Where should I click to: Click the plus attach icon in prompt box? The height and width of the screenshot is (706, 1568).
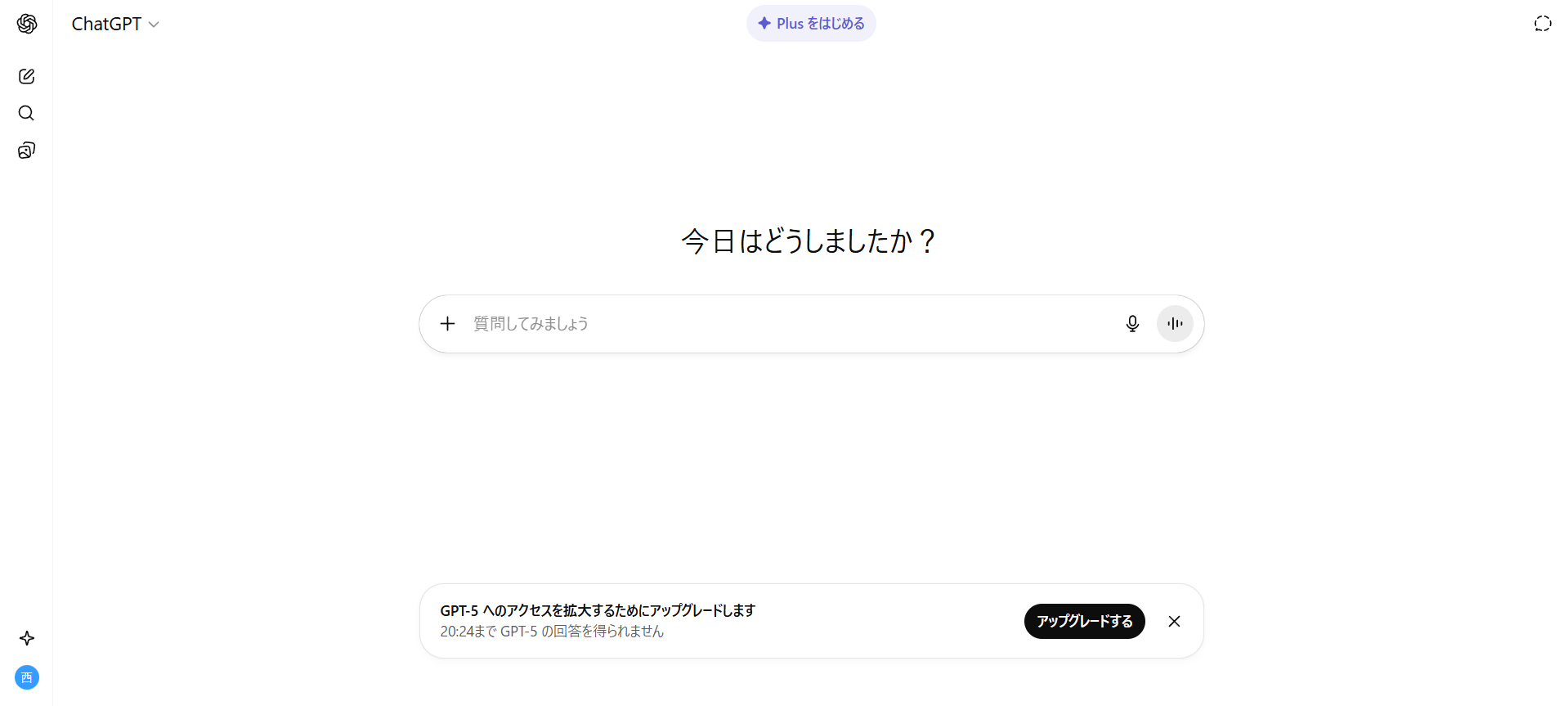tap(447, 324)
